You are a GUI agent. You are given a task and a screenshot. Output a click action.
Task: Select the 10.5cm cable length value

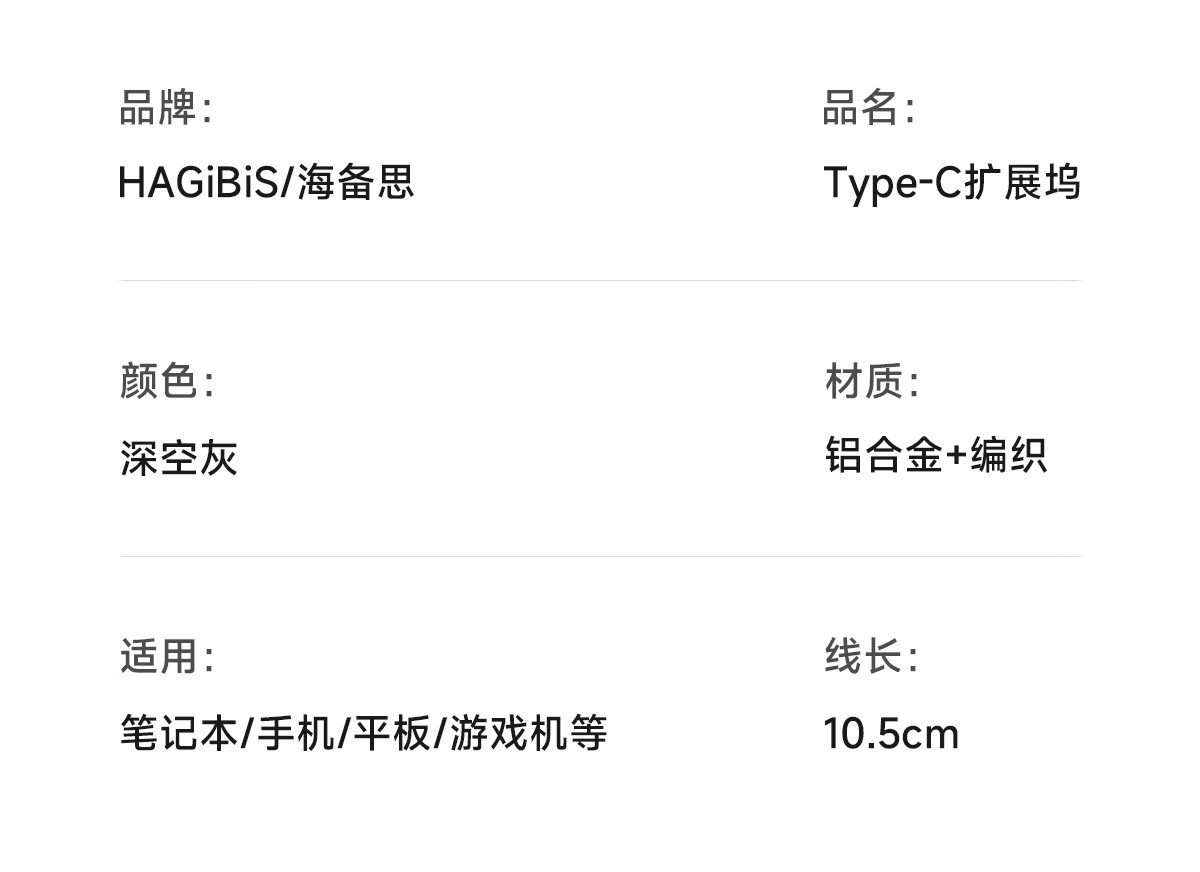coord(891,734)
